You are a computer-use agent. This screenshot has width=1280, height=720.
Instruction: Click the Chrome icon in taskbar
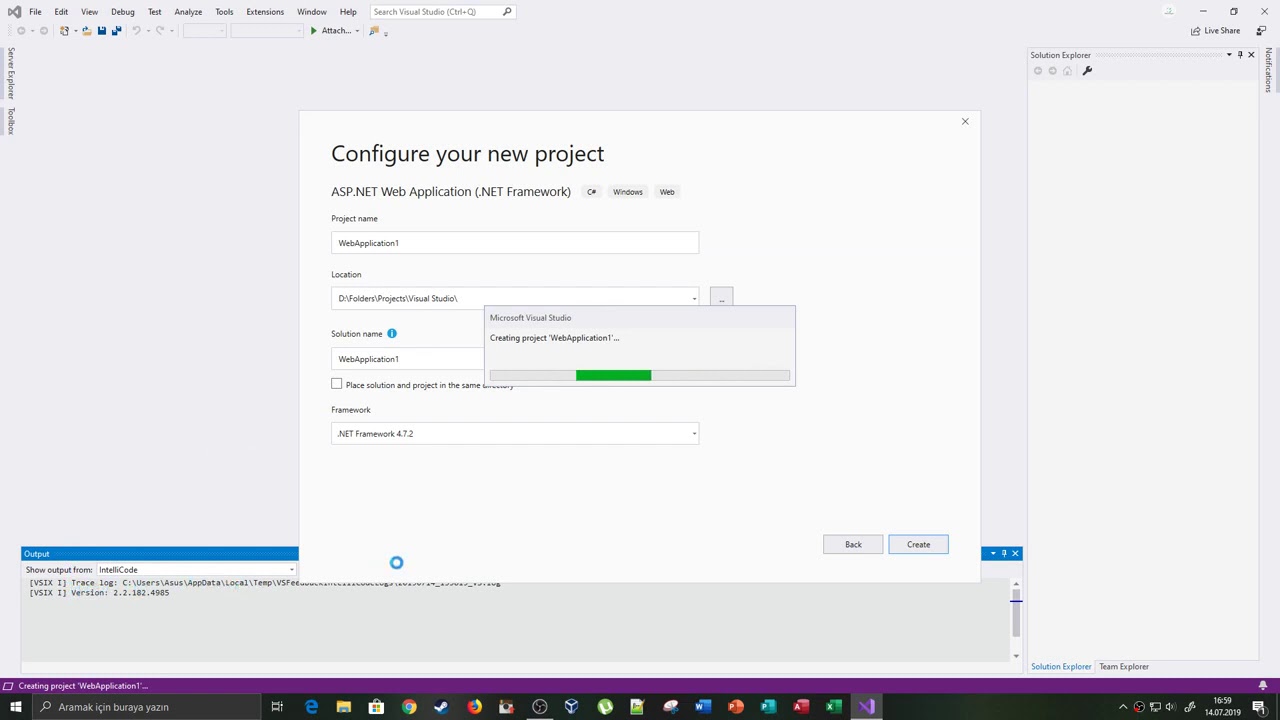pyautogui.click(x=409, y=707)
